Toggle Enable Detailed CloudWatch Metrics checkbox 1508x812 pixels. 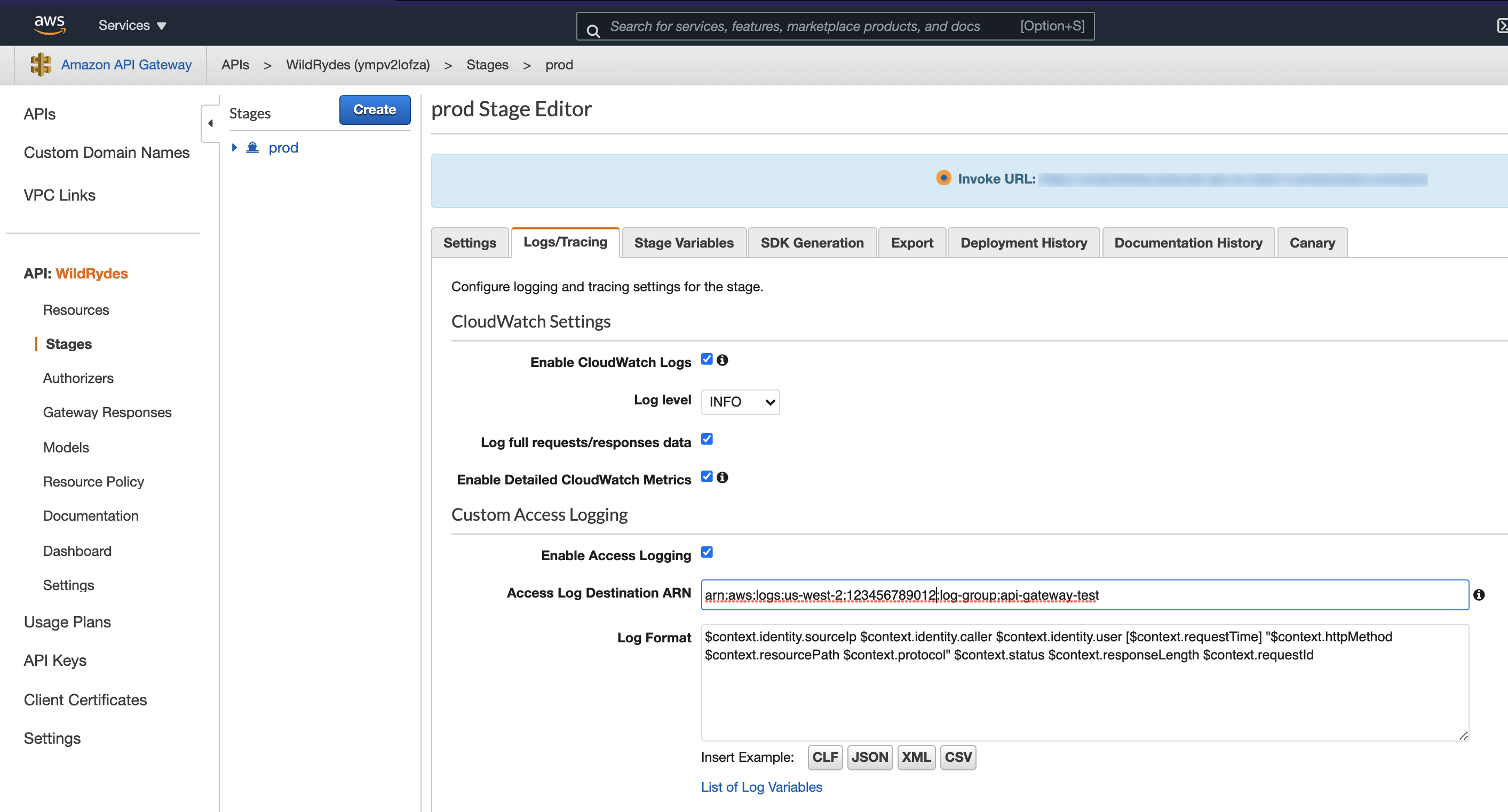(707, 476)
